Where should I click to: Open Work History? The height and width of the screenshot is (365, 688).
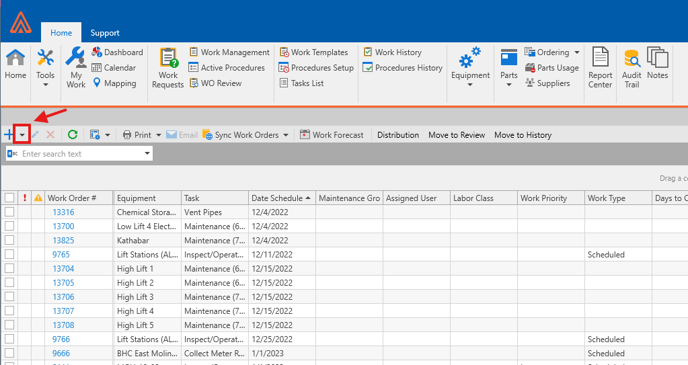[x=393, y=52]
